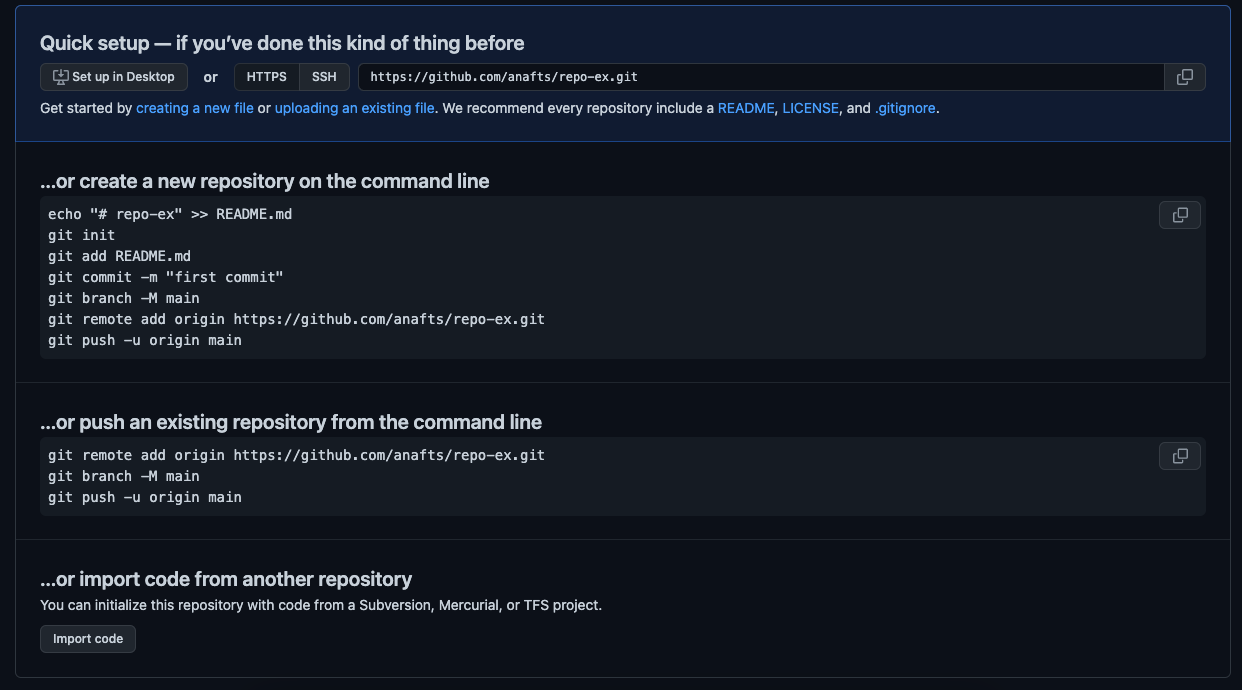Click the Set up in Desktop button
The image size is (1242, 690).
click(x=113, y=76)
